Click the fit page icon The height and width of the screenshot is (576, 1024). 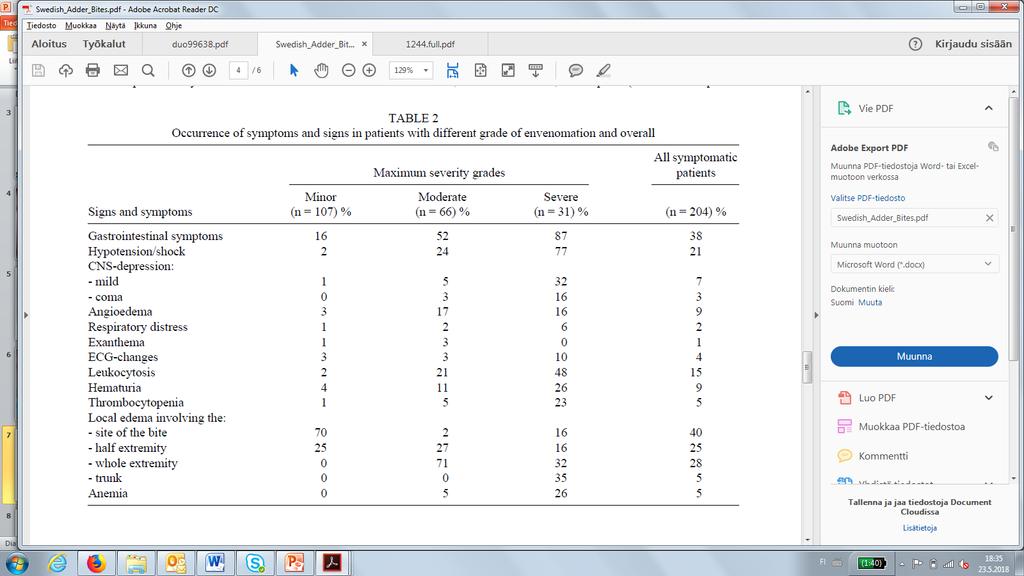481,71
